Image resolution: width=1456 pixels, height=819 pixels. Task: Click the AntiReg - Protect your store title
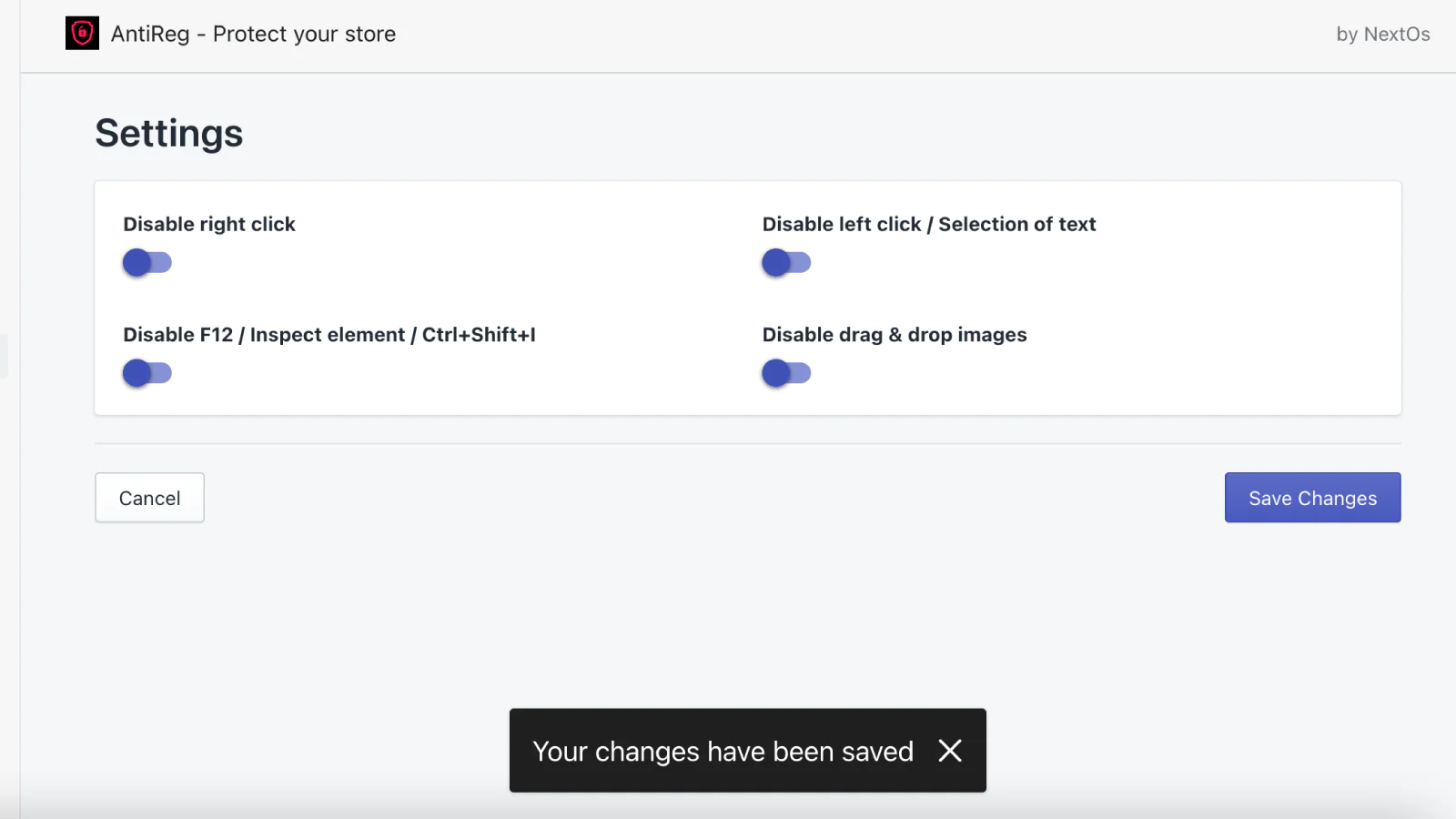coord(253,35)
